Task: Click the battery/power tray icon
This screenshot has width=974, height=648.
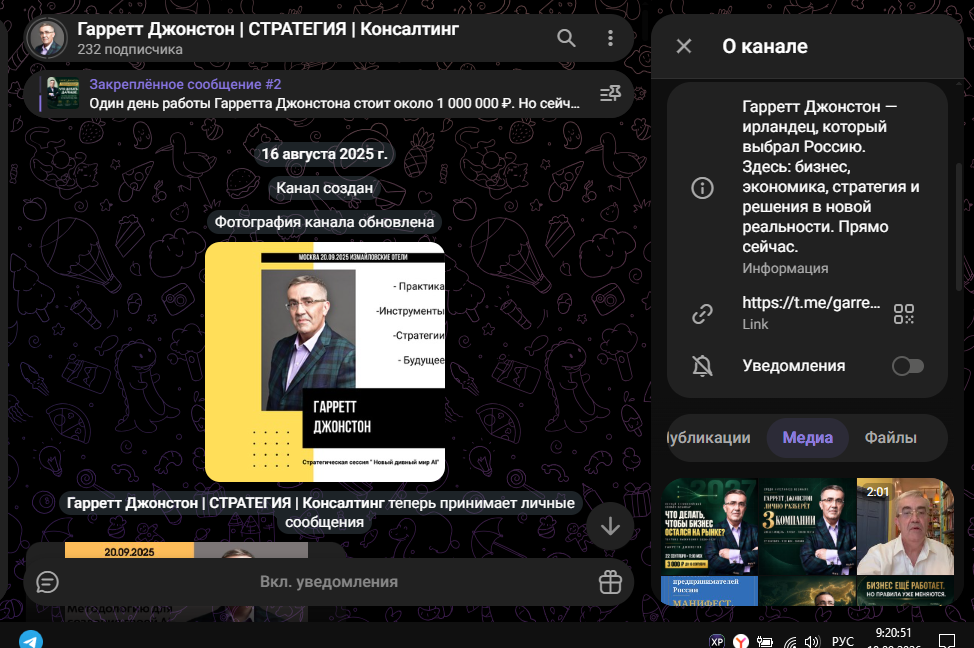Action: pyautogui.click(x=764, y=642)
